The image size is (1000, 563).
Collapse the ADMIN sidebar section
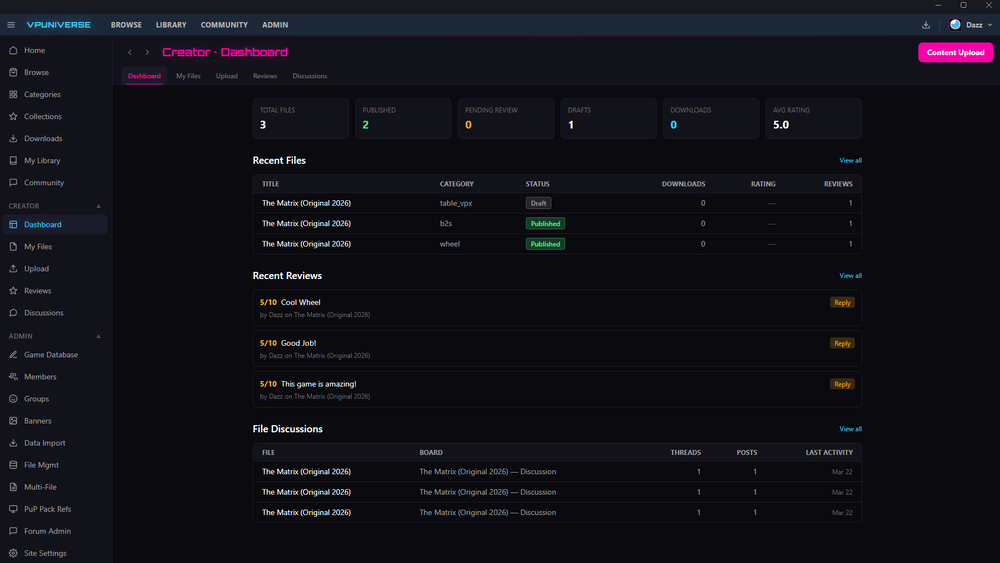(x=98, y=336)
